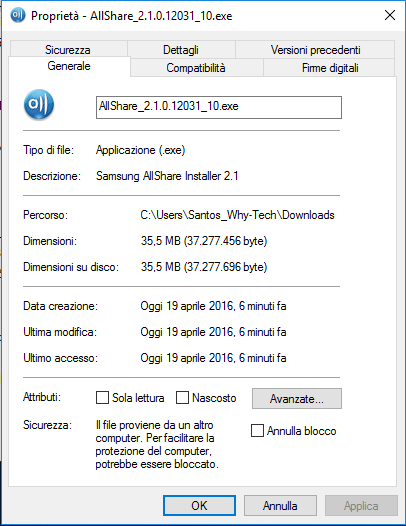
Task: Click the Ultimo accesso date value
Action: (x=213, y=358)
